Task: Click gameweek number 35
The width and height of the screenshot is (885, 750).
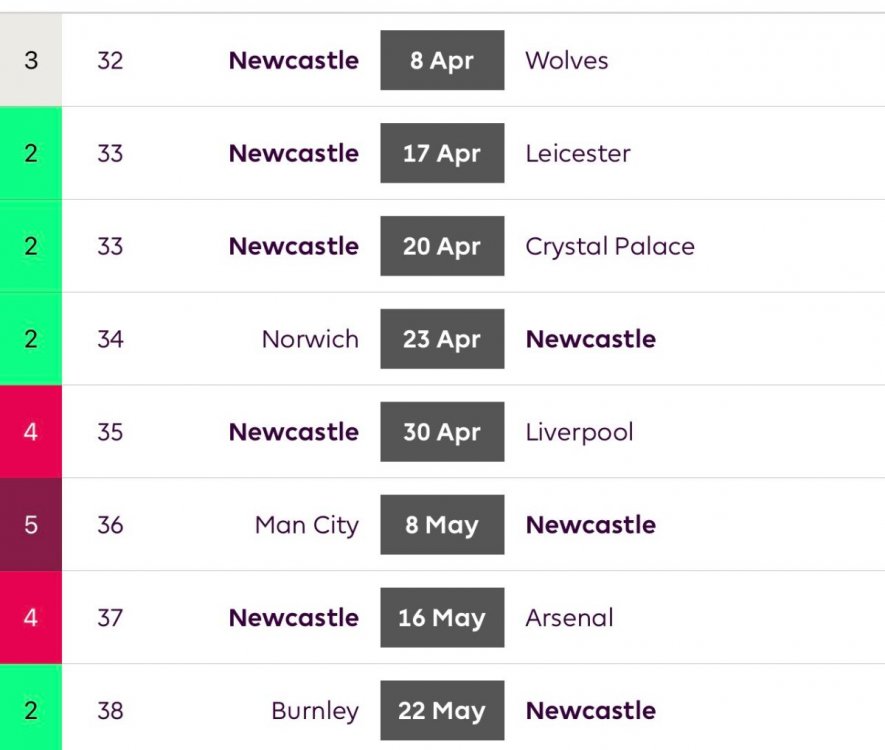Action: 110,432
